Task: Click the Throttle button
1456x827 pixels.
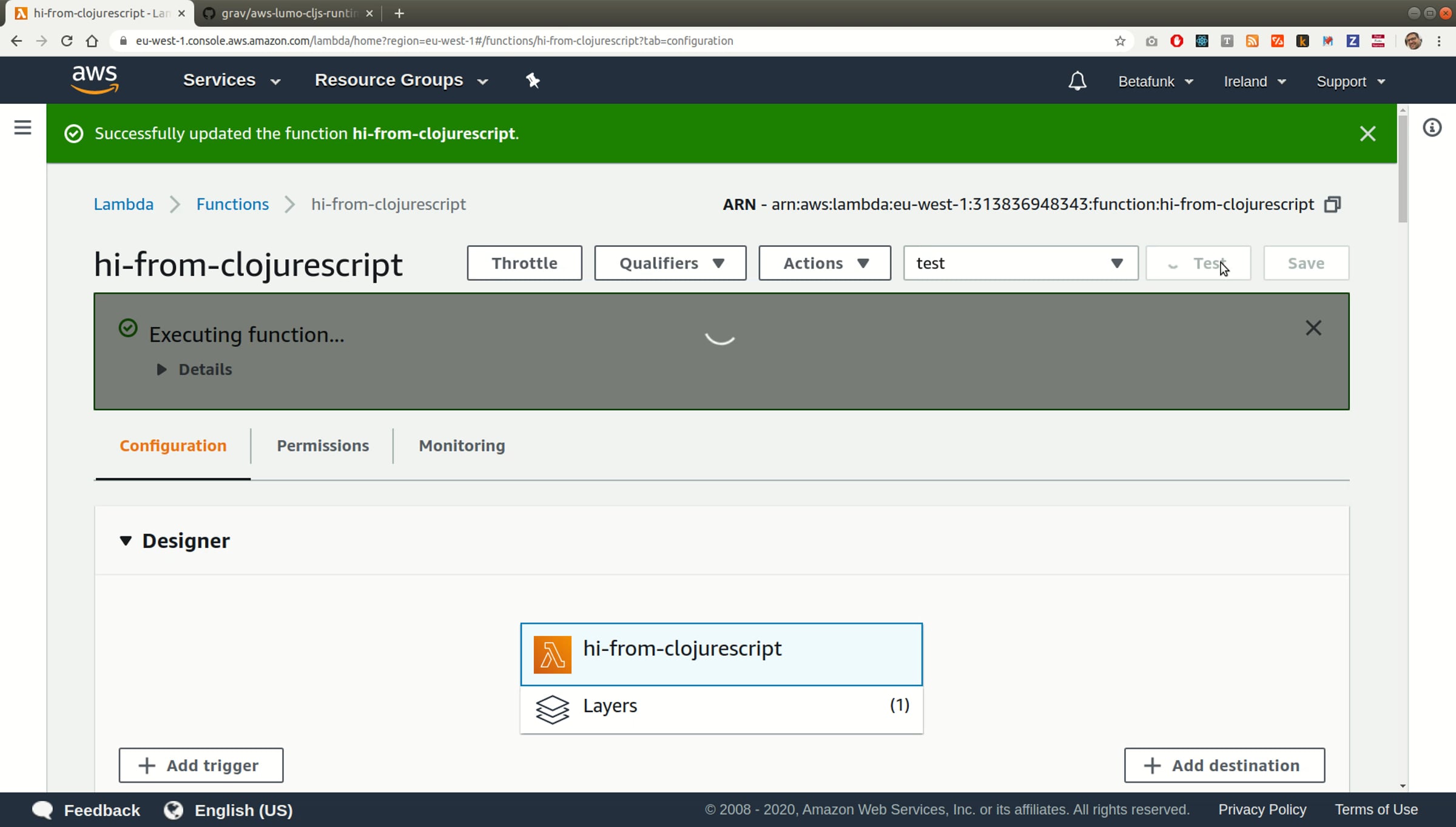Action: (525, 263)
